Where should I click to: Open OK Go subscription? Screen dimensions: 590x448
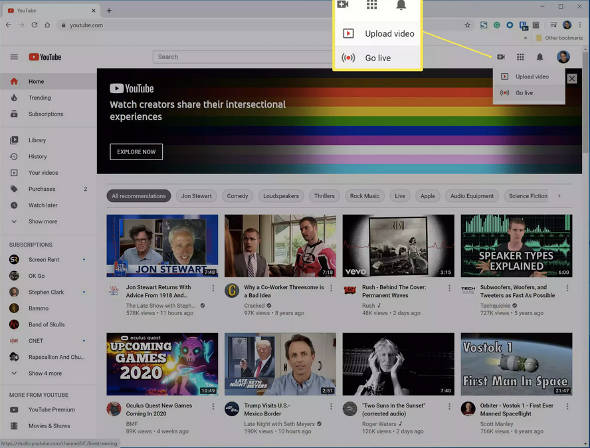point(48,276)
